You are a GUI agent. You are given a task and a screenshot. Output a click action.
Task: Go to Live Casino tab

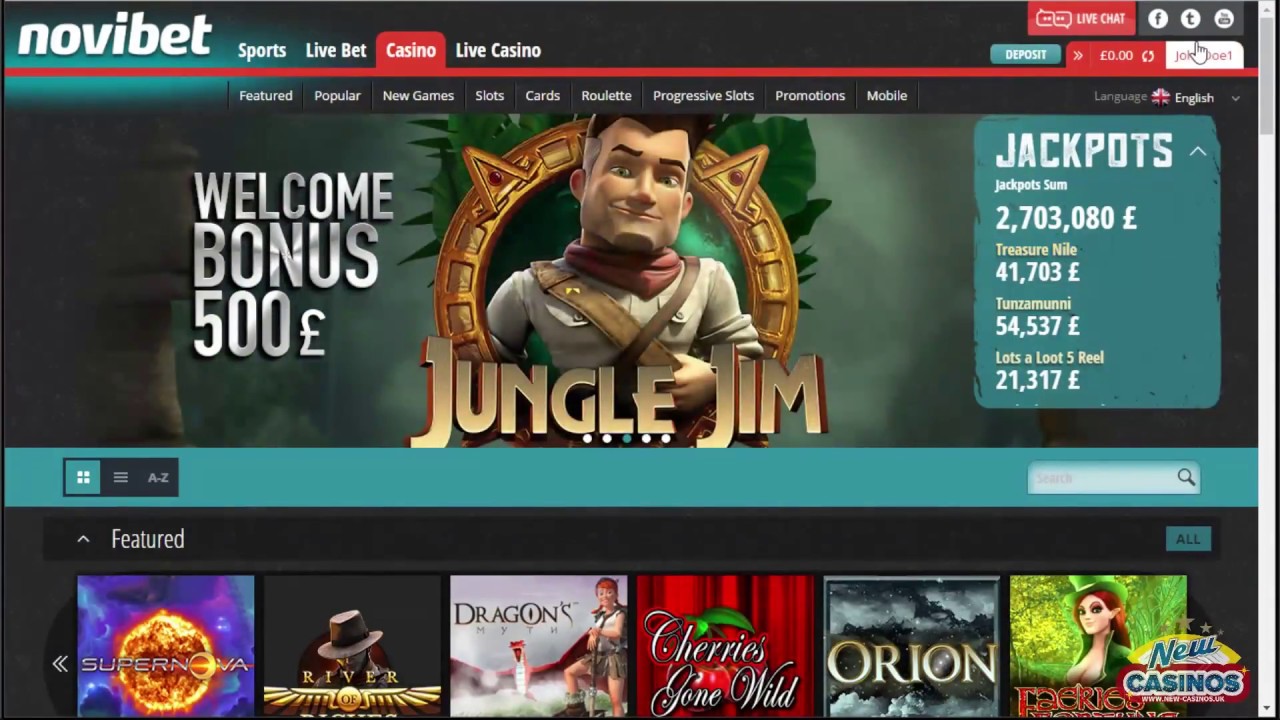tap(498, 50)
